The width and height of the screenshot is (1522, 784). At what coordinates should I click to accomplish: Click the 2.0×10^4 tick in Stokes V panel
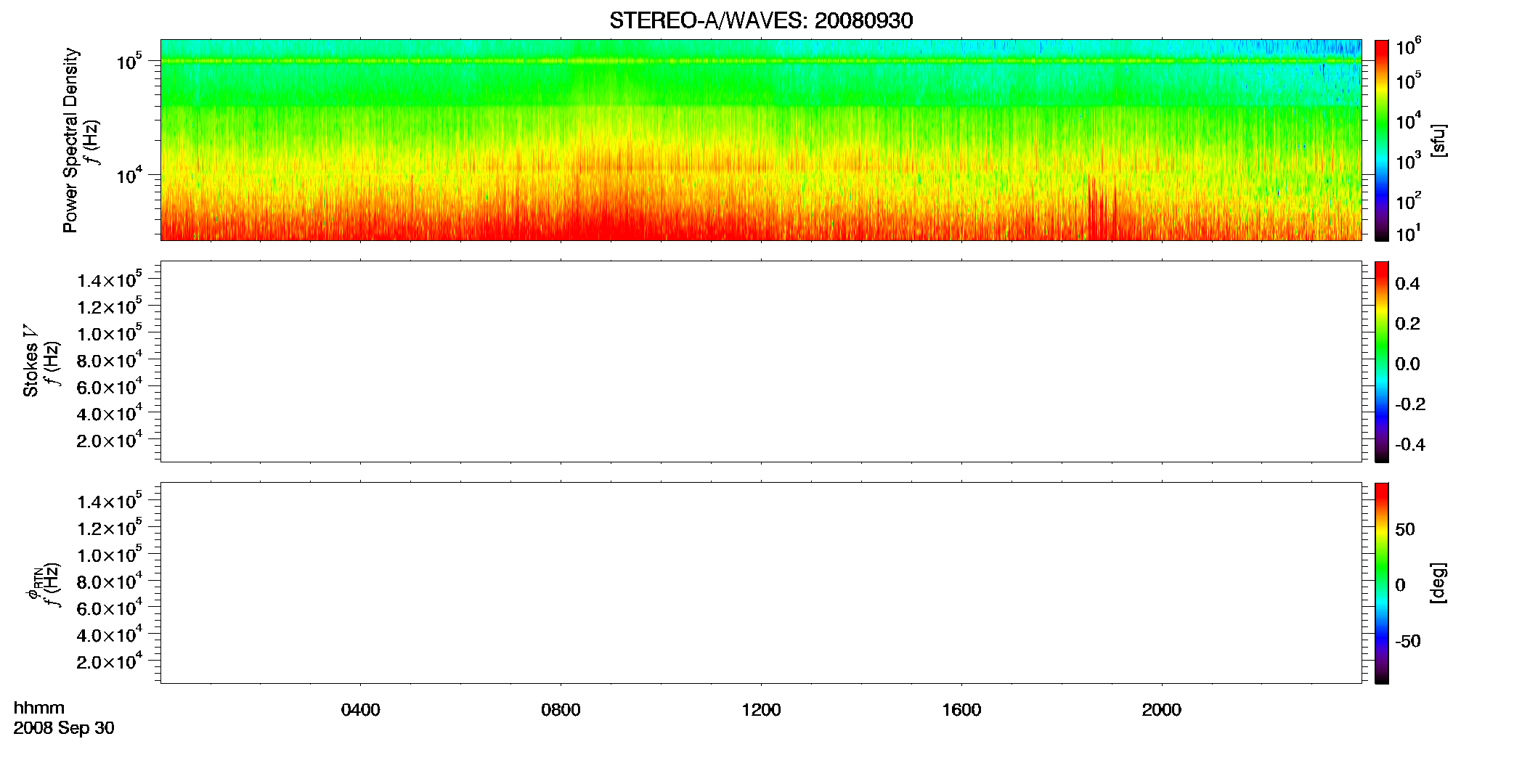point(110,439)
